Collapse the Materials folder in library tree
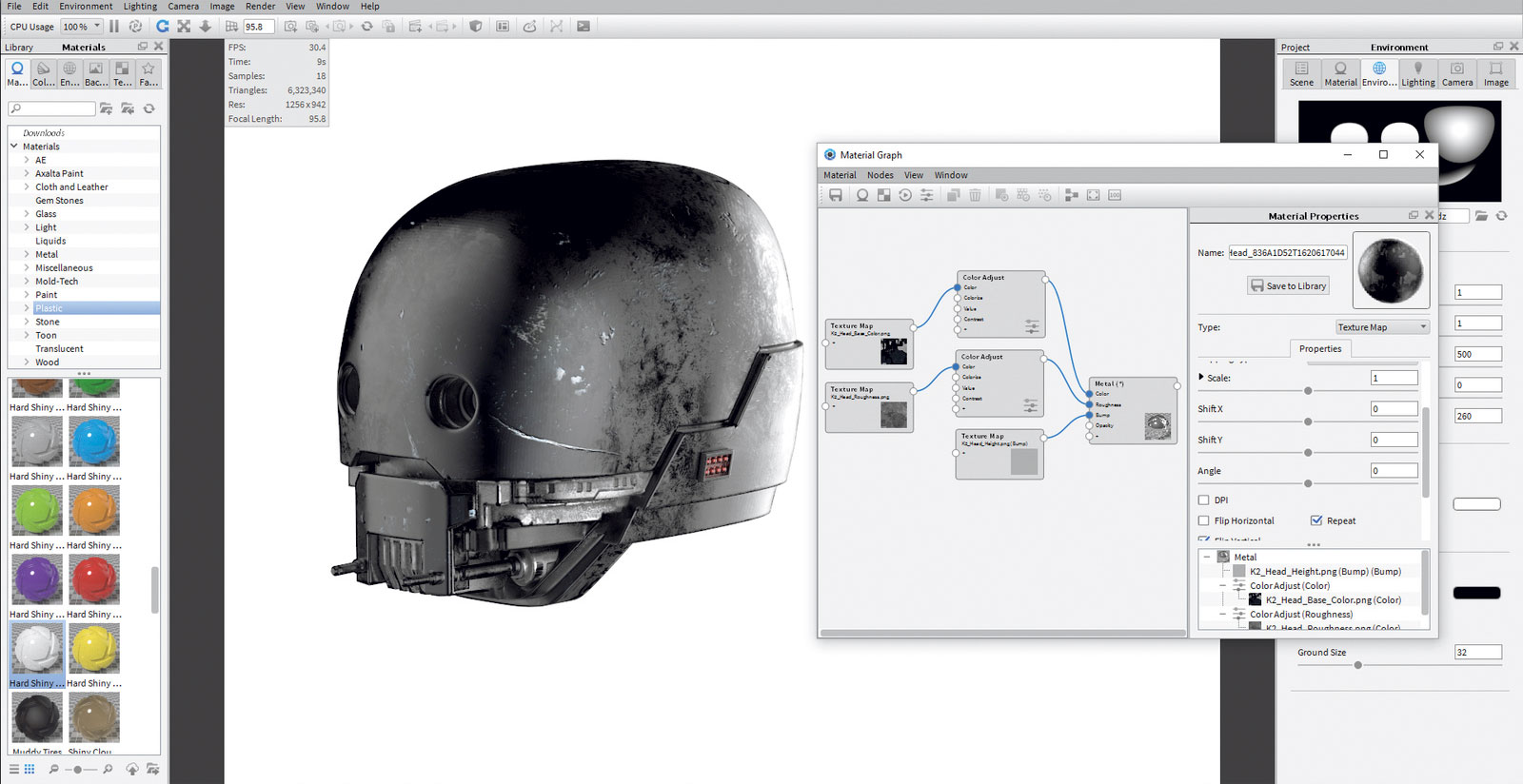 coord(14,147)
